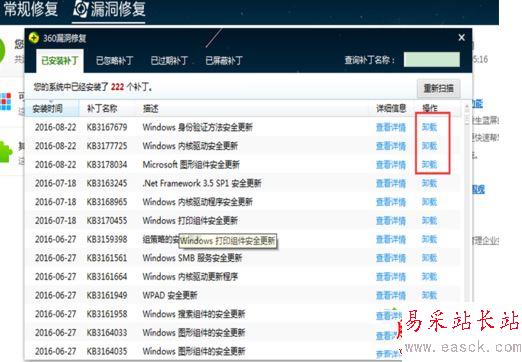Select the KB3163245 patch name
The height and width of the screenshot is (362, 522).
pos(107,183)
